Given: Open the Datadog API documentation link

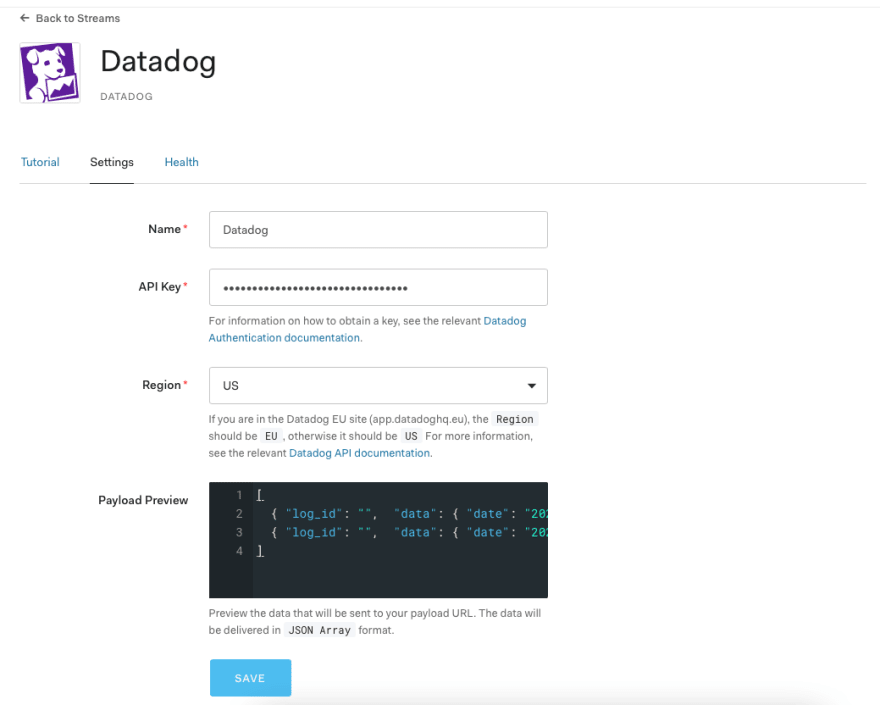Looking at the screenshot, I should tap(360, 453).
